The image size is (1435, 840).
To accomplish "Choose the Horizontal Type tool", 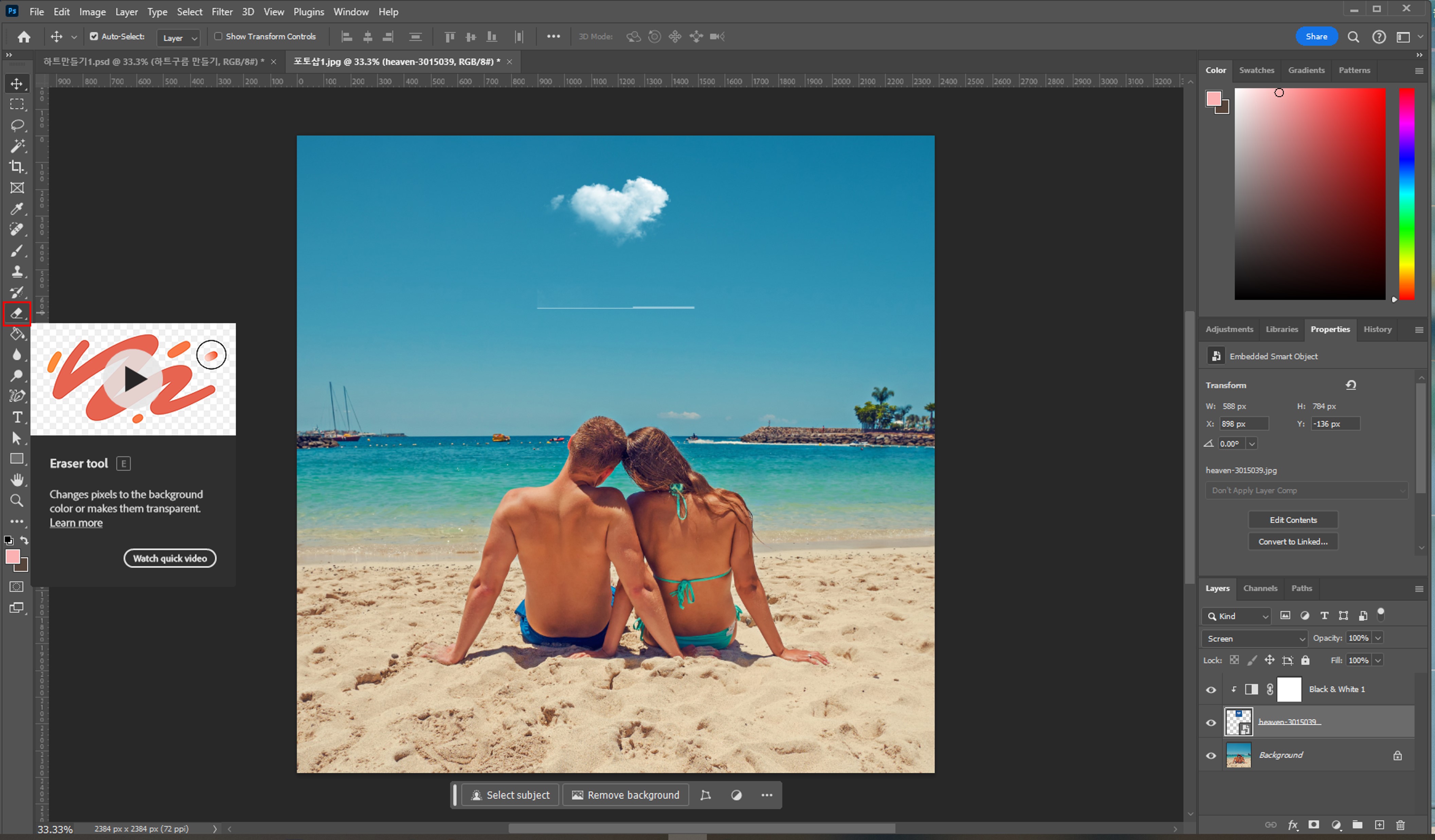I will coord(17,417).
